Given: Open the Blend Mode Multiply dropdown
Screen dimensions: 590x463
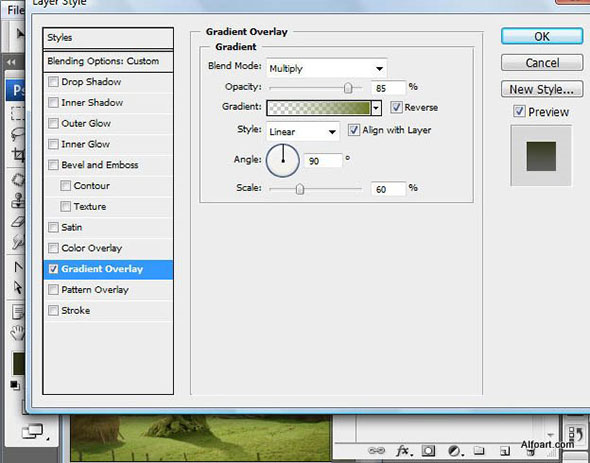Looking at the screenshot, I should pyautogui.click(x=326, y=69).
